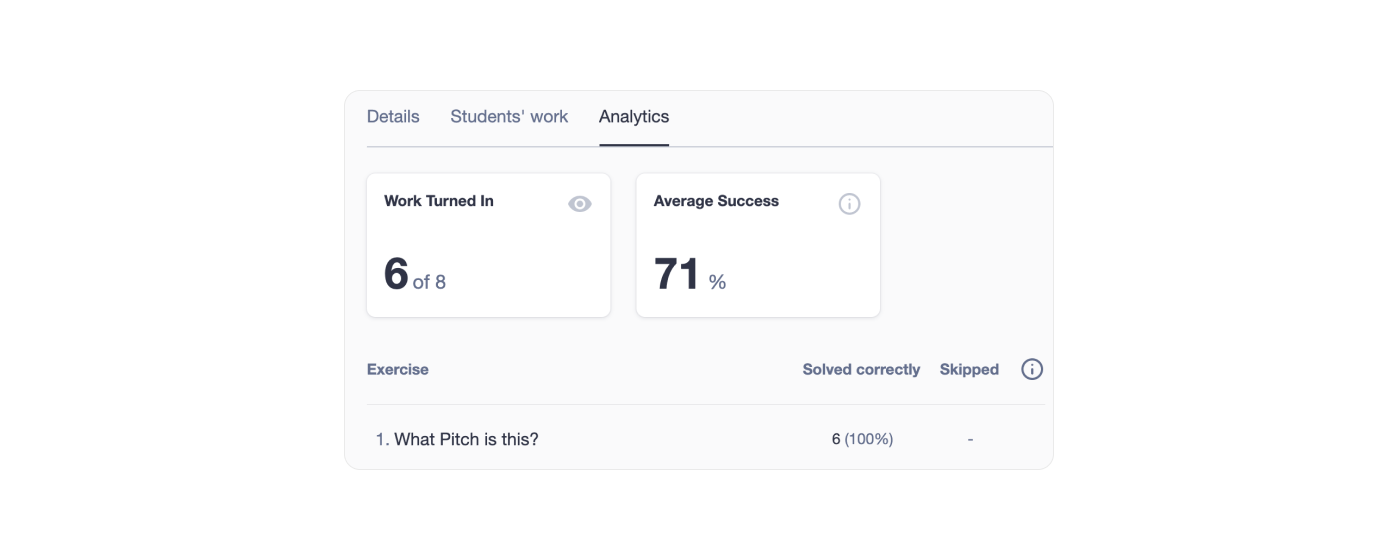Click the Exercise column header

tap(398, 369)
